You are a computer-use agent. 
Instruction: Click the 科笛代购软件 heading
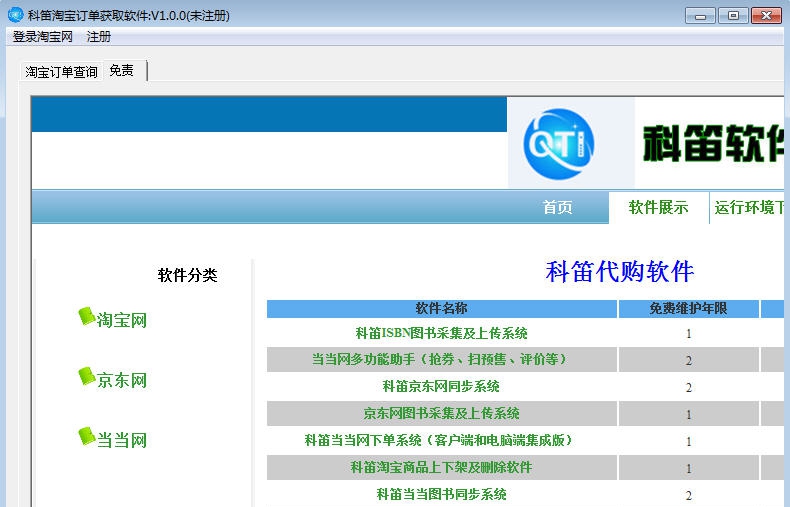pos(620,272)
